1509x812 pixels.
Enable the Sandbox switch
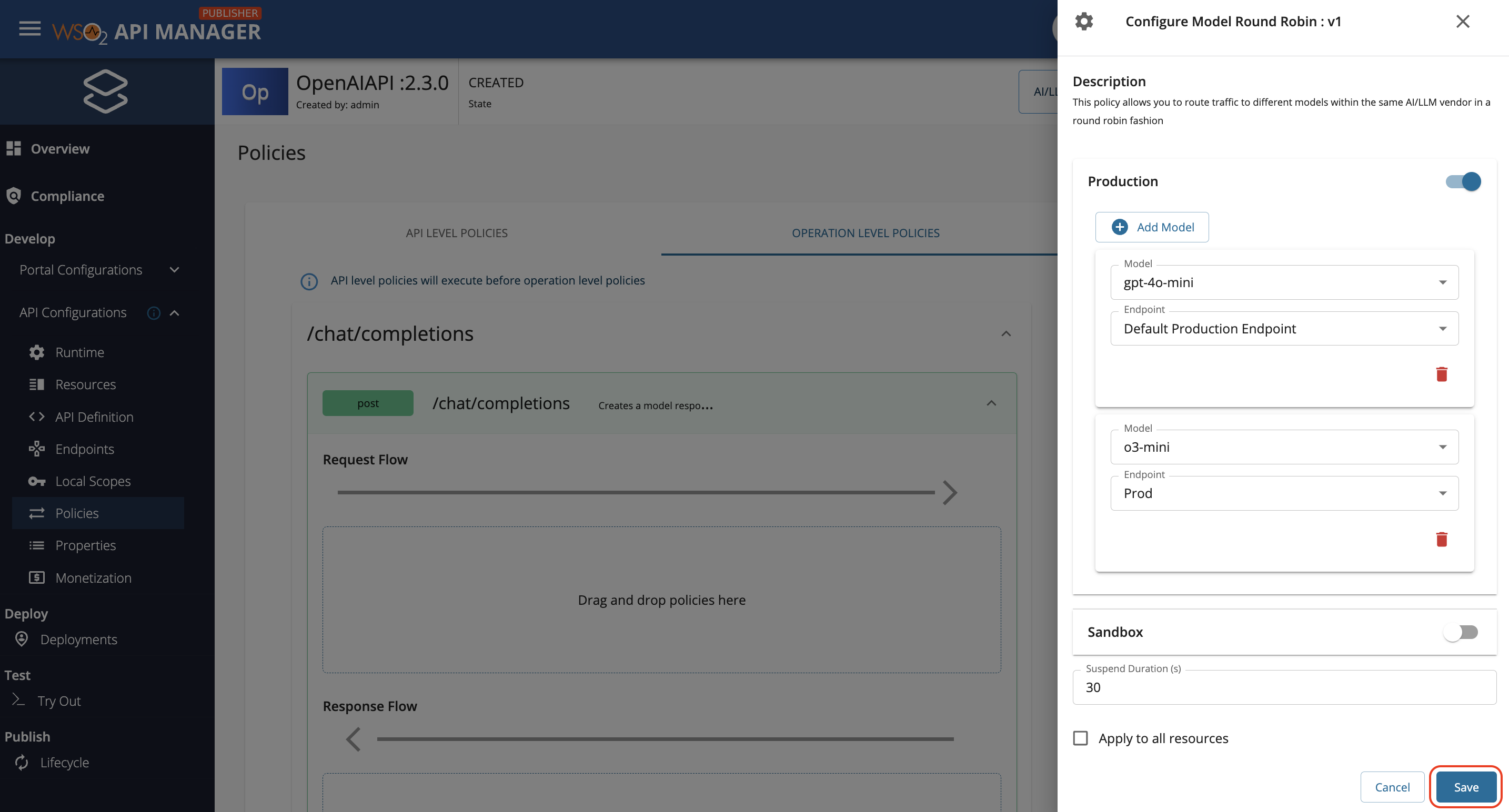tap(1461, 632)
